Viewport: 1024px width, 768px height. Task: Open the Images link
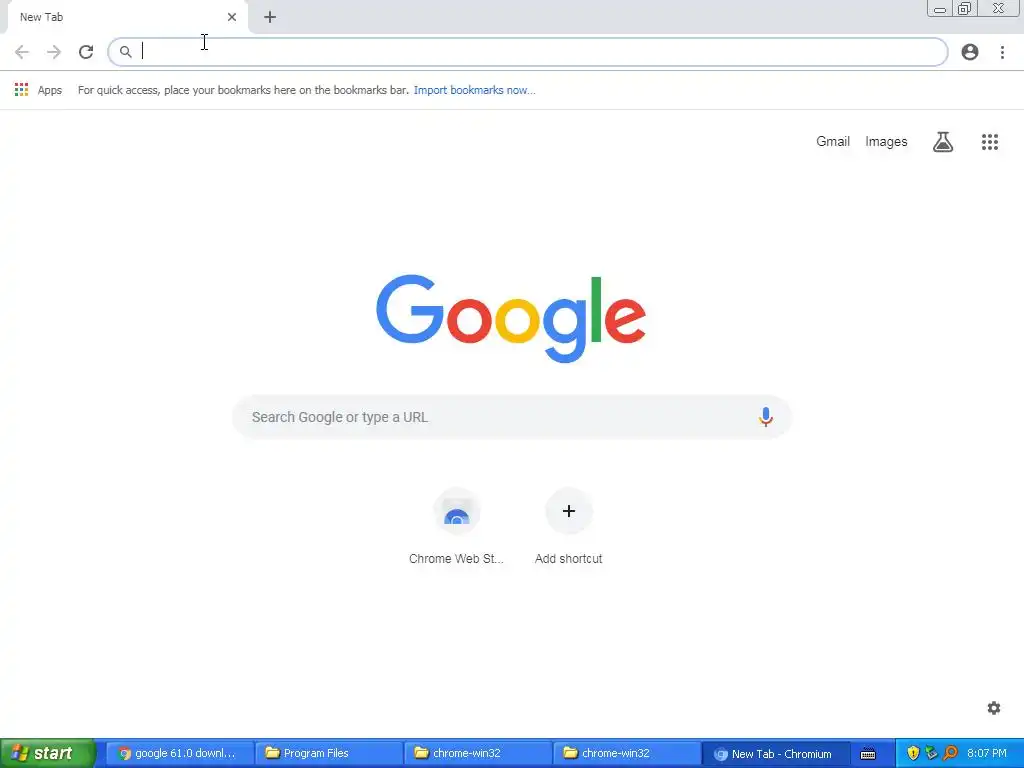pyautogui.click(x=886, y=142)
